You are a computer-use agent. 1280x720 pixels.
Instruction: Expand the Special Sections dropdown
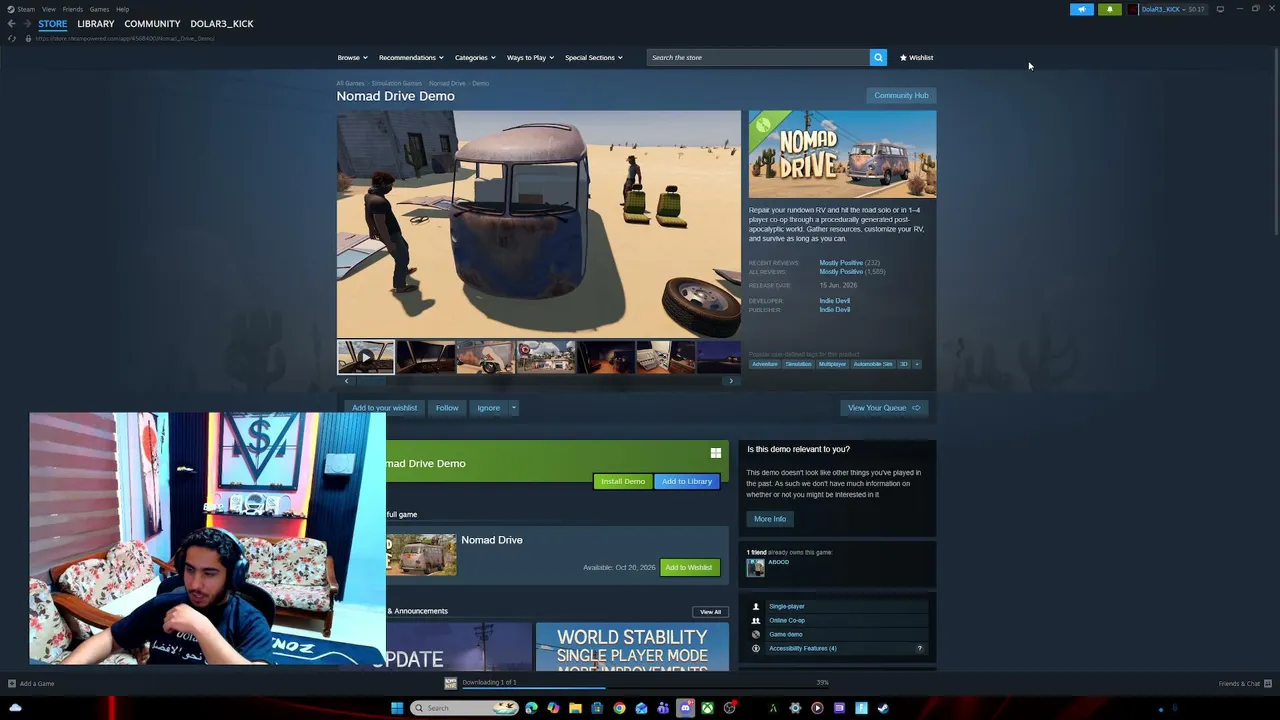click(x=594, y=57)
